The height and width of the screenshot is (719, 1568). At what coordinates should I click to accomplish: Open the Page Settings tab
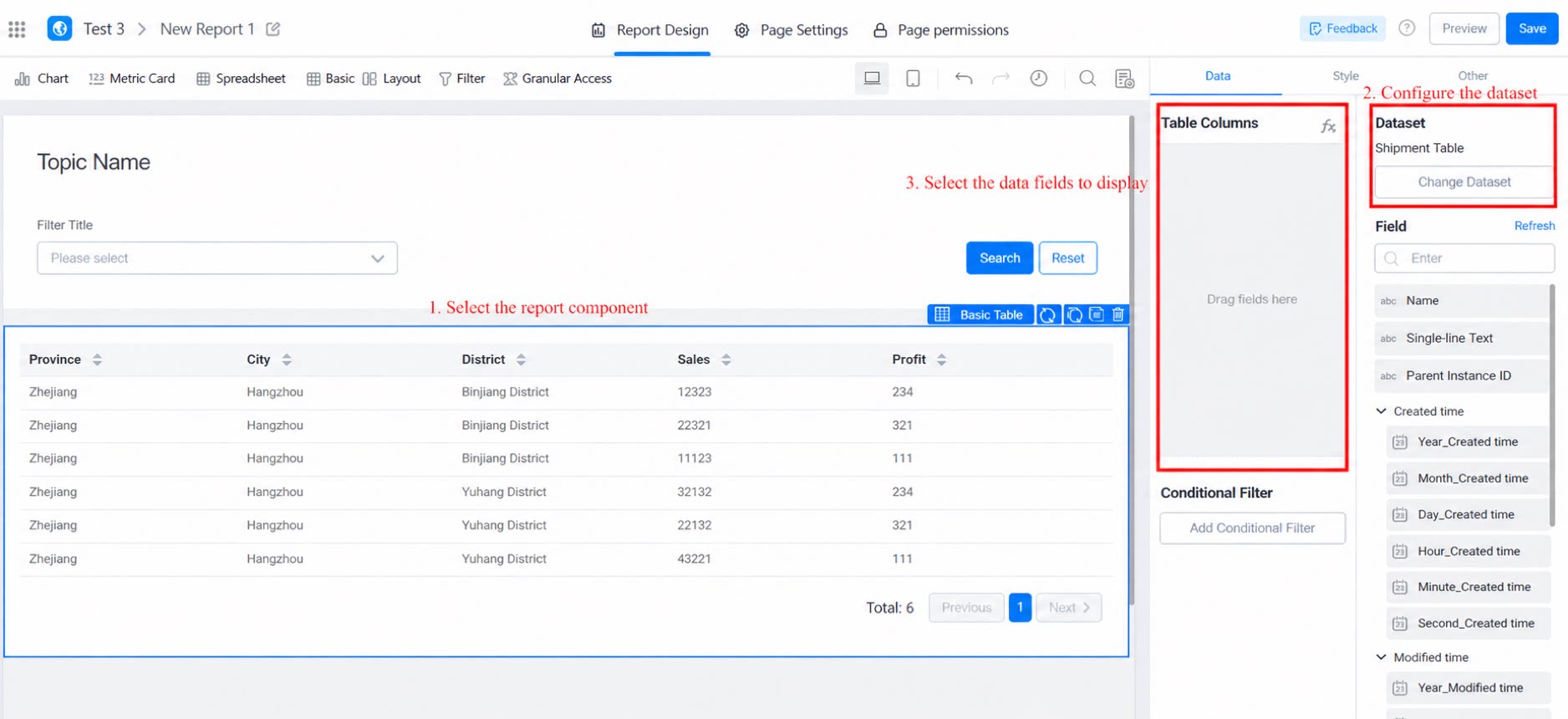pyautogui.click(x=791, y=30)
